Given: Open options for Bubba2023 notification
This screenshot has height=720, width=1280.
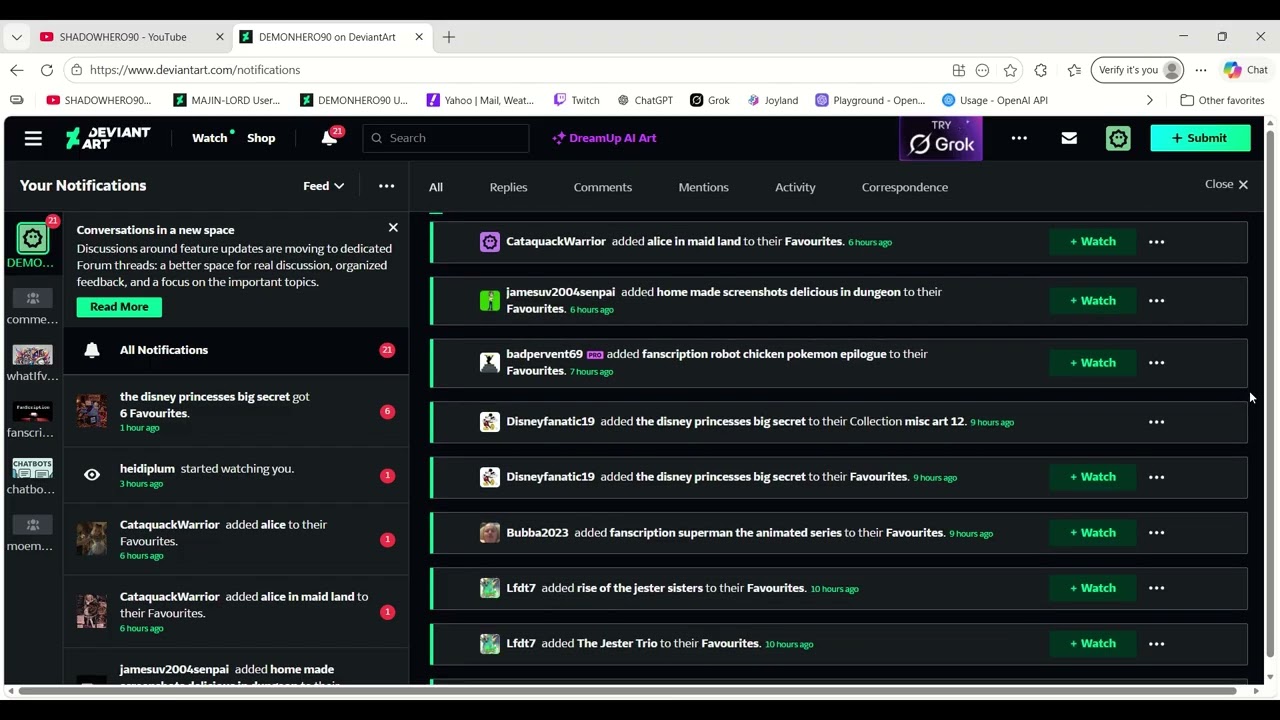Looking at the screenshot, I should [x=1156, y=533].
